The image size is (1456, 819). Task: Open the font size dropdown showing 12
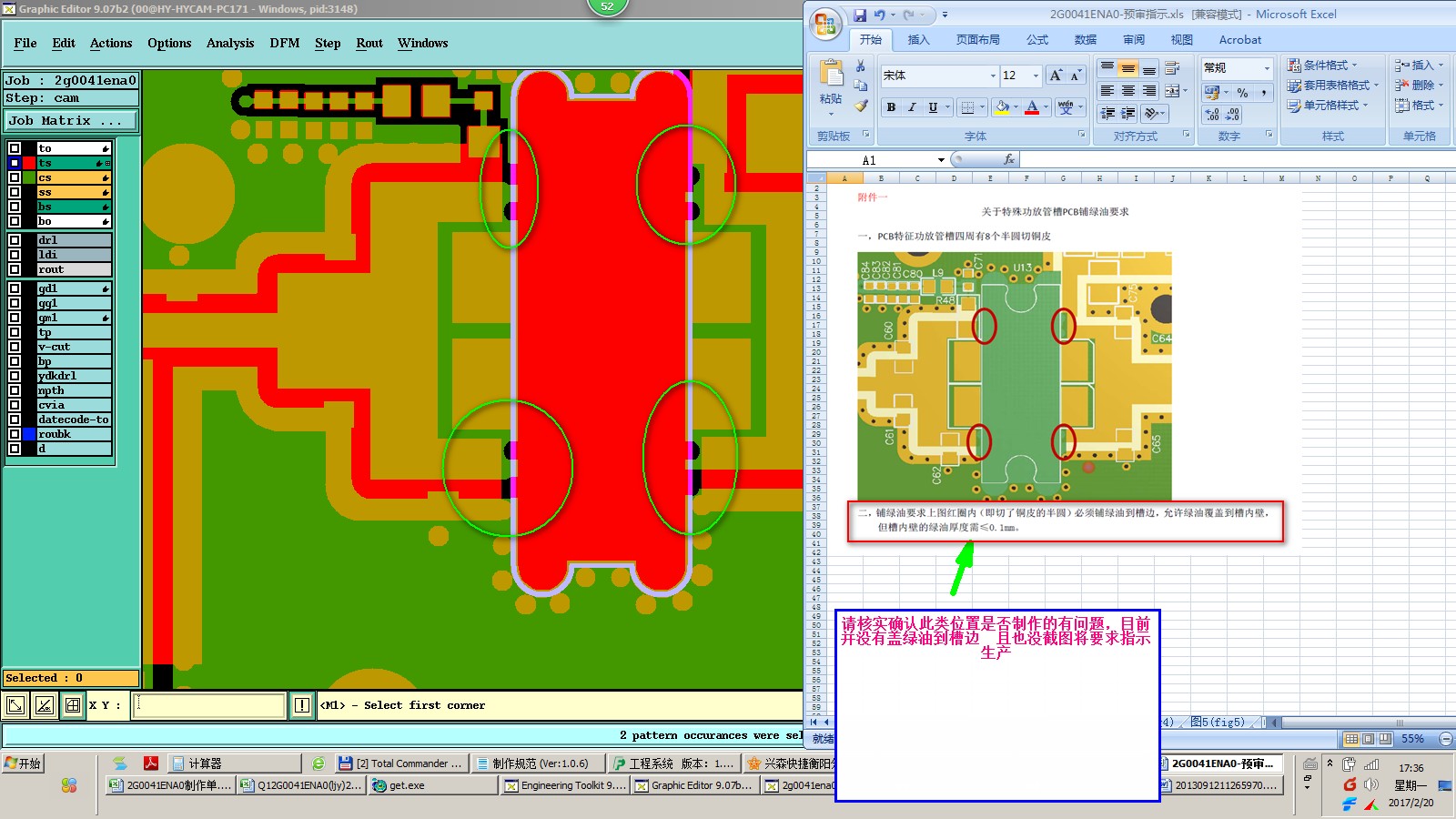click(x=1036, y=76)
